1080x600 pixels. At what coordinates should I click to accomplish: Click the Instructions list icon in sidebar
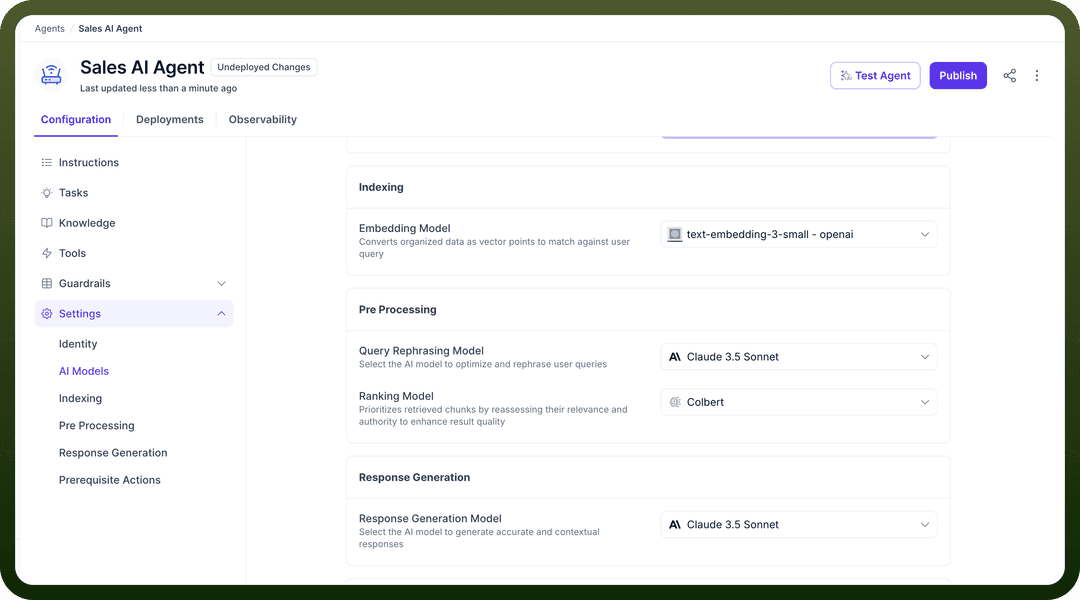pos(47,163)
